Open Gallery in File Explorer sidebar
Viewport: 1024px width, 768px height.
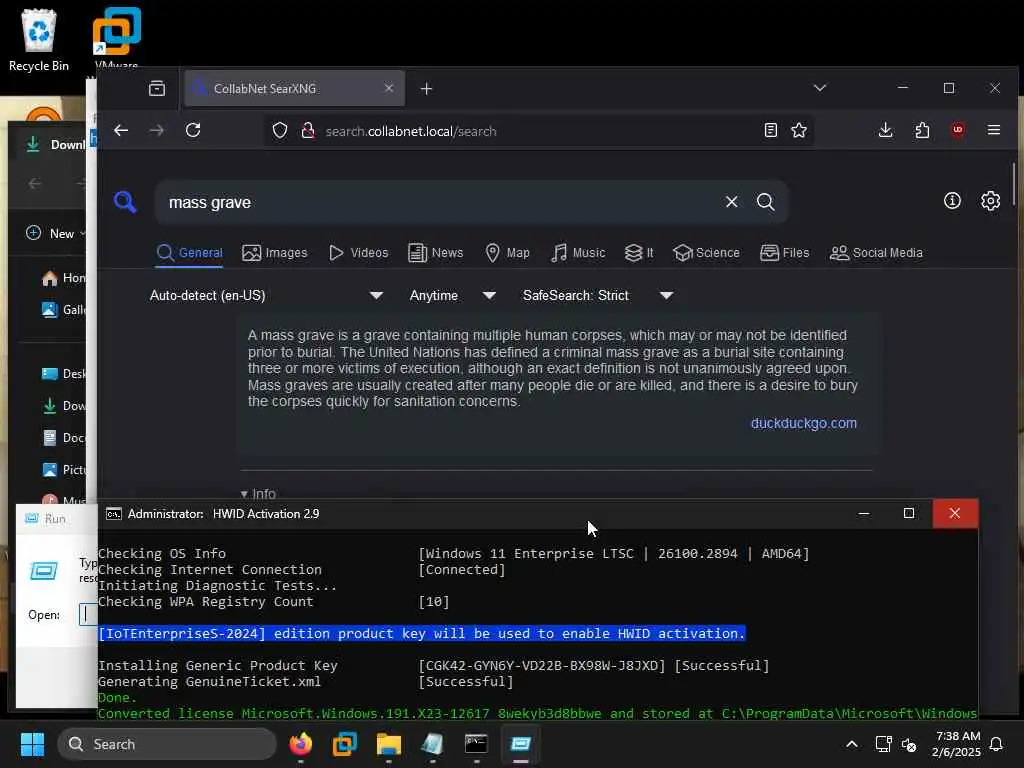pos(63,310)
